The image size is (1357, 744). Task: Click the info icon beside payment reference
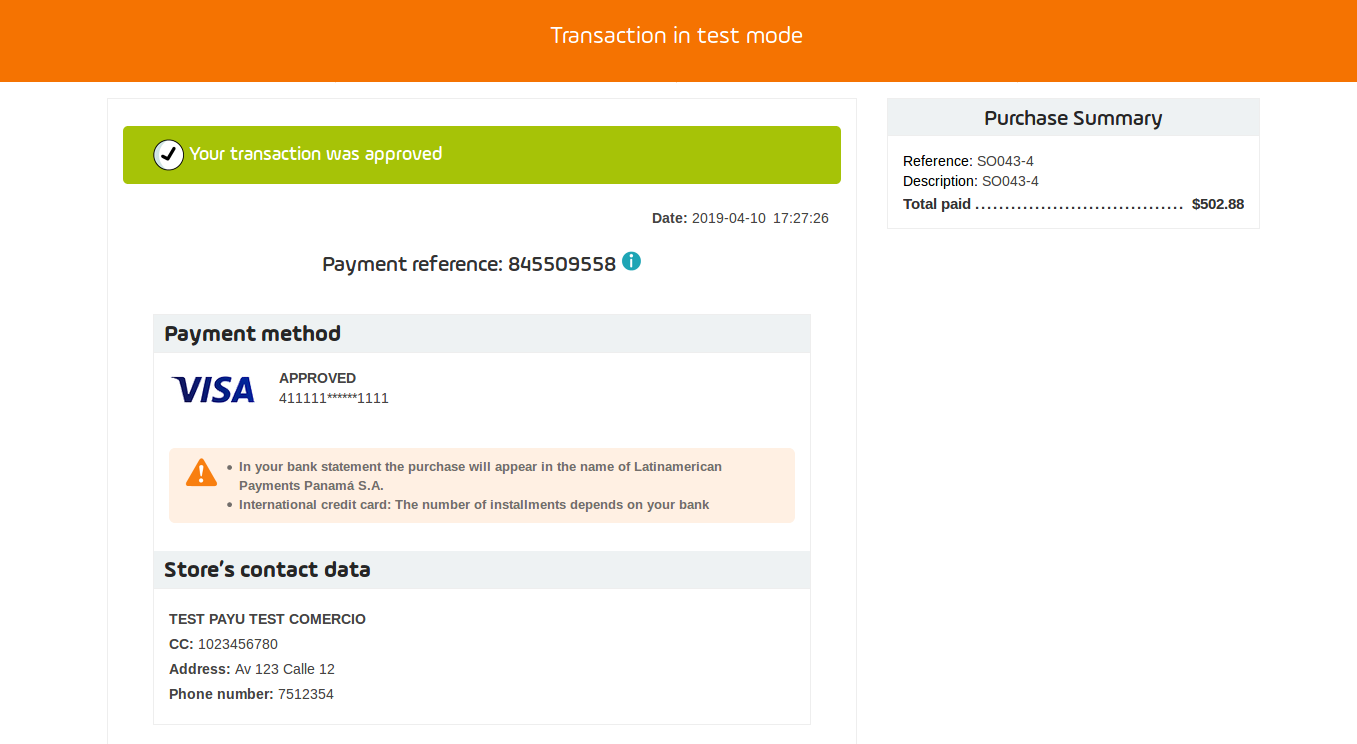pos(631,261)
